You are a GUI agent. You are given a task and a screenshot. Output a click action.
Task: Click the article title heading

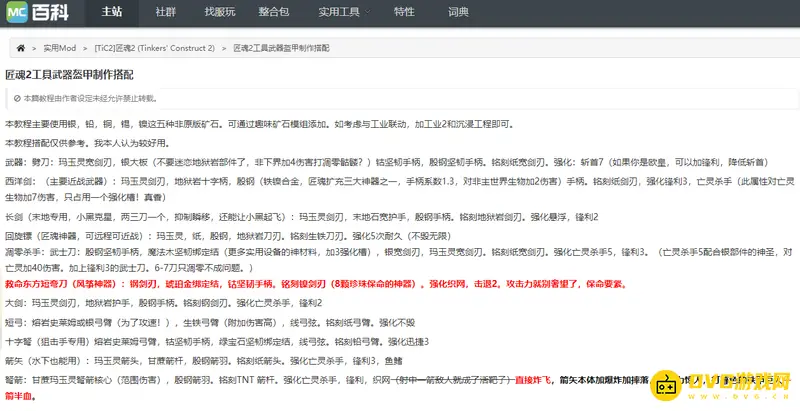69,75
